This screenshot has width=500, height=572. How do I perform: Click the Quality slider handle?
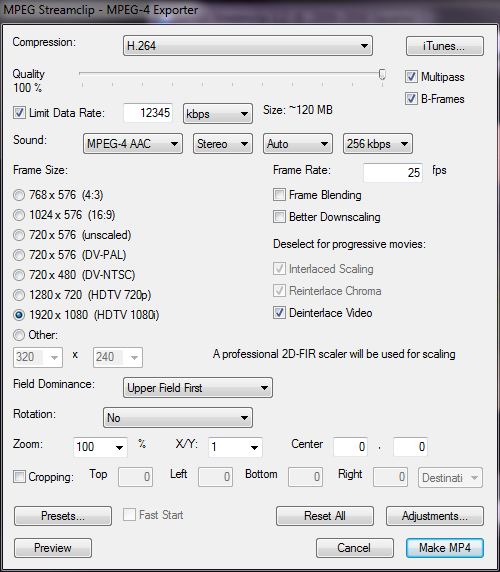coord(382,74)
